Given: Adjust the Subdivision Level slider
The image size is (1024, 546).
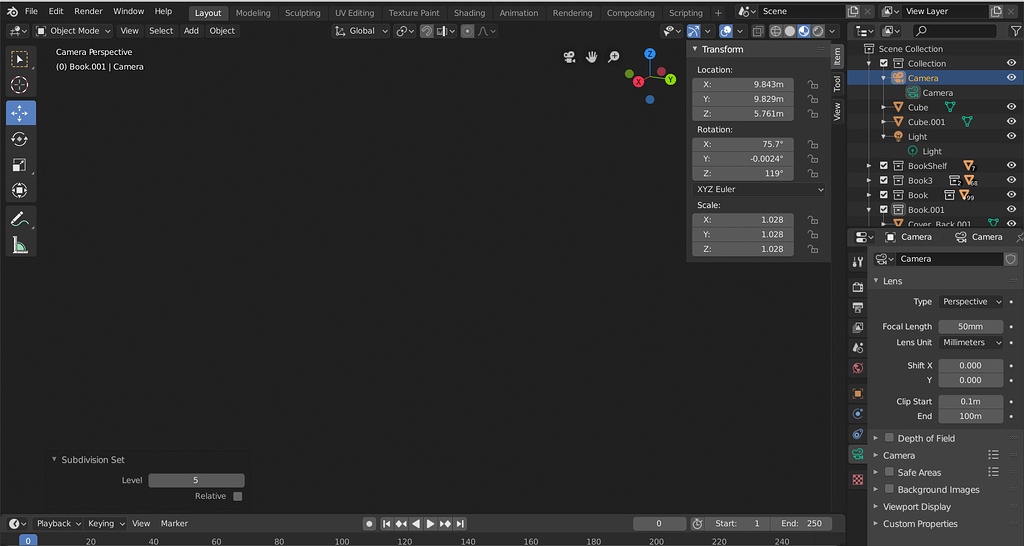Looking at the screenshot, I should pyautogui.click(x=197, y=481).
